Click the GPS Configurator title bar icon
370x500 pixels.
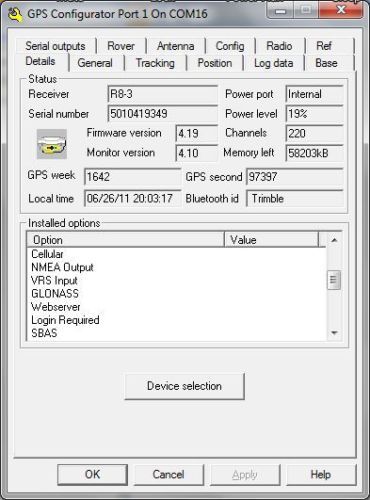15,15
